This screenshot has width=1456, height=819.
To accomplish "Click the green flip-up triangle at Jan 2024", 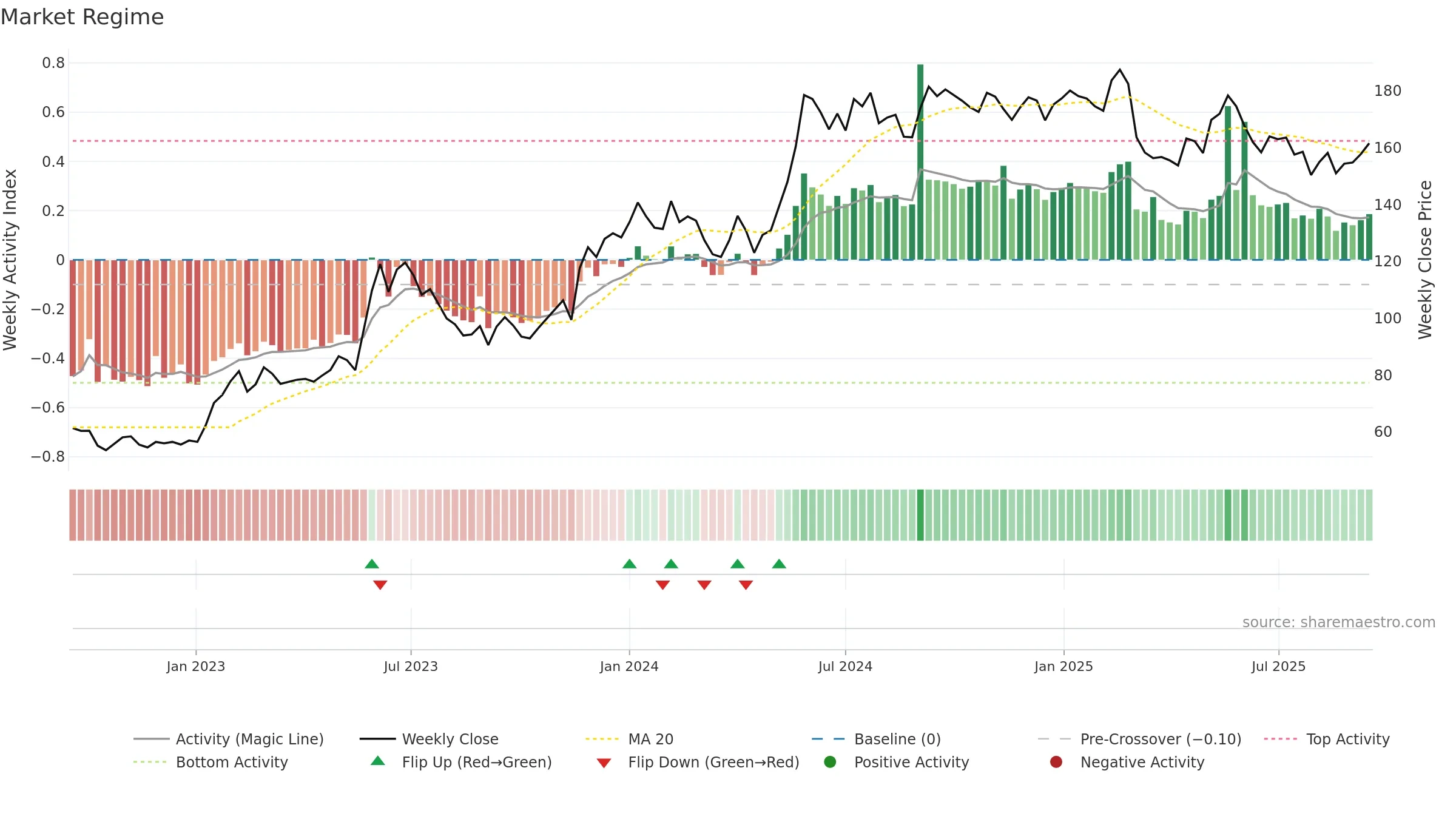I will point(630,564).
